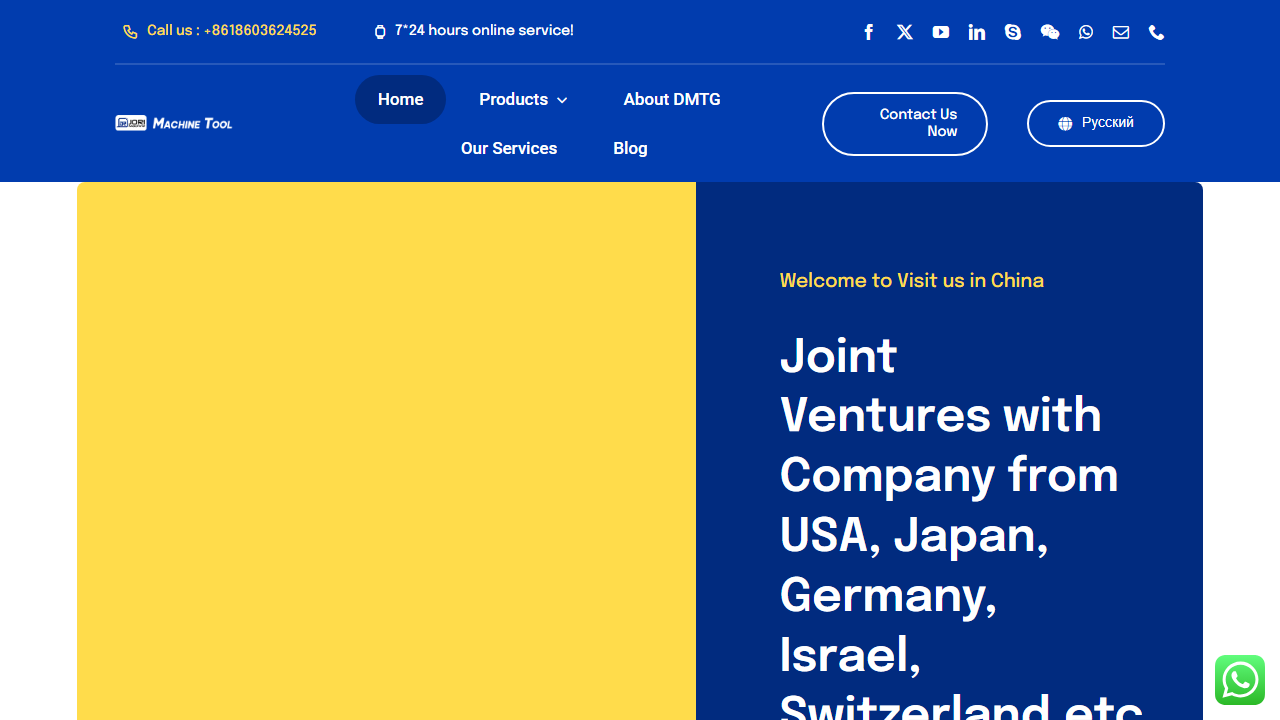Click the yellow hero image panel
Image resolution: width=1280 pixels, height=720 pixels.
coord(386,451)
